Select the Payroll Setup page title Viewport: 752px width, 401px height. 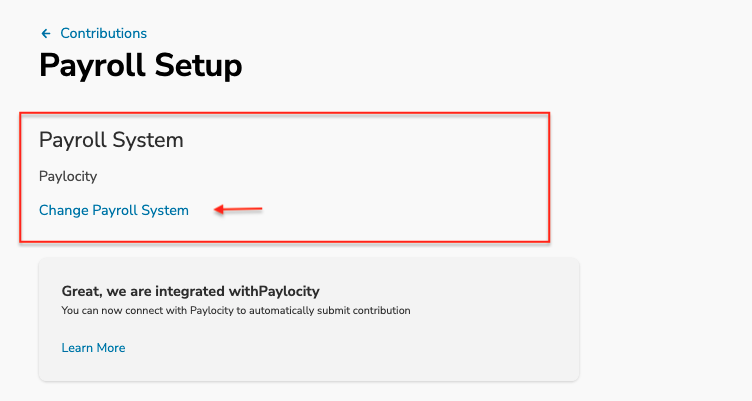141,66
